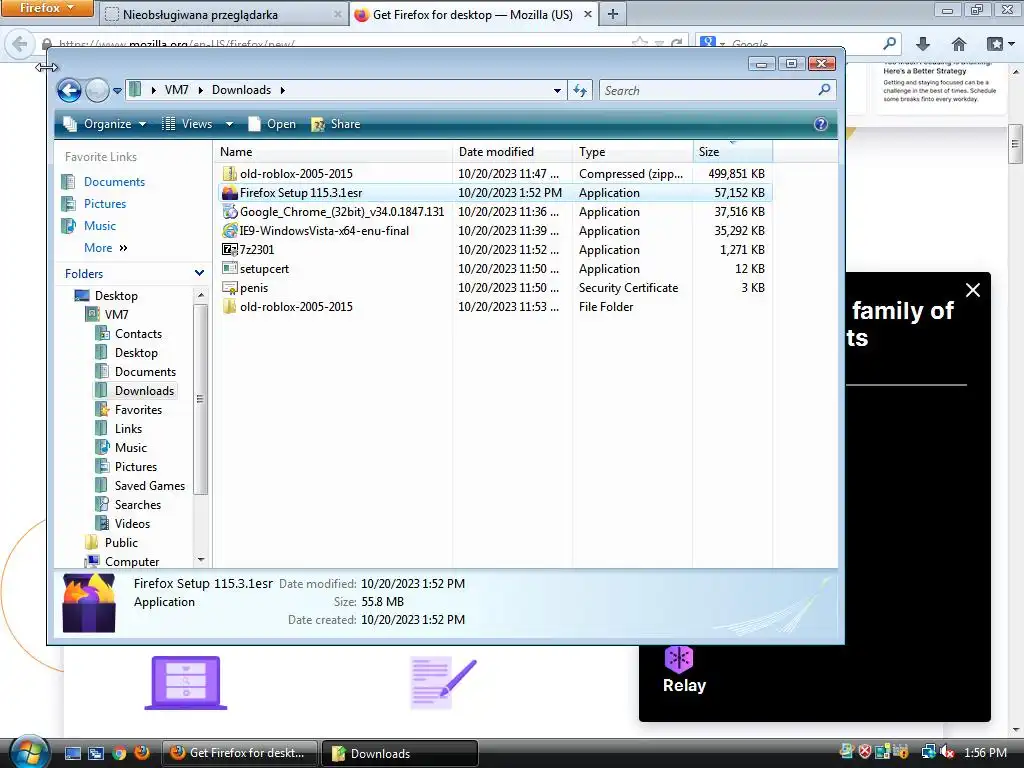Screen dimensions: 1024x768
Task: Select Firefox Setup 115.3.1esr file
Action: point(494,193)
